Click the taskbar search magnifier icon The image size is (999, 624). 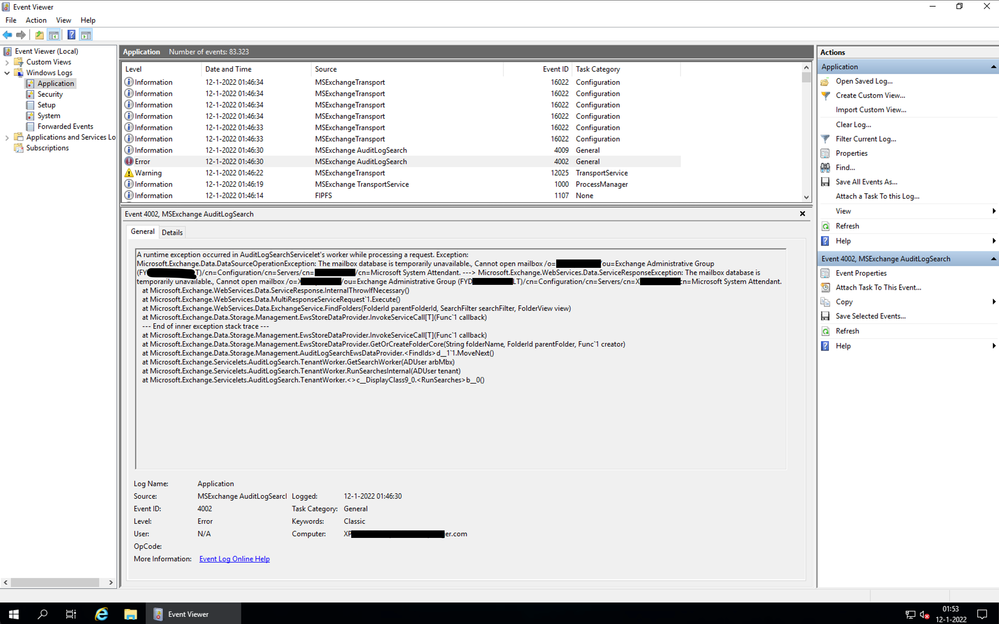tap(43, 614)
